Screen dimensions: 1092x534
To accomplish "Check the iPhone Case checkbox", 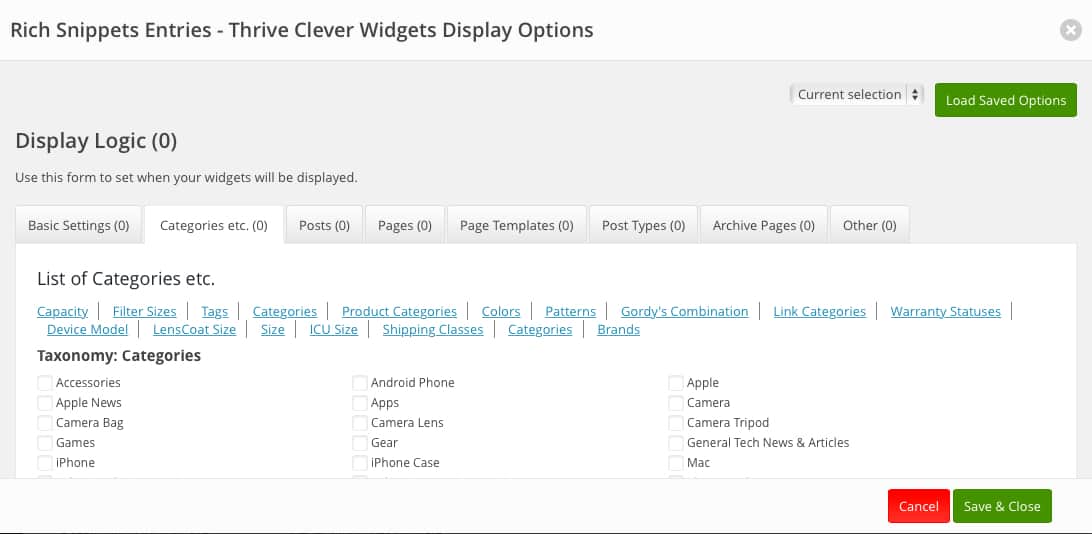I will point(360,463).
